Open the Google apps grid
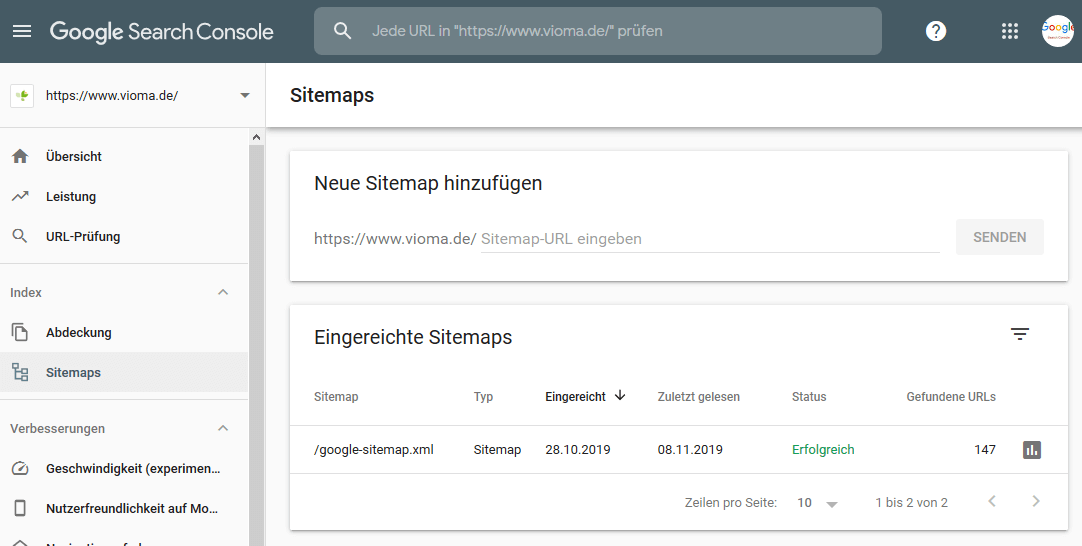1082x546 pixels. pos(1010,31)
